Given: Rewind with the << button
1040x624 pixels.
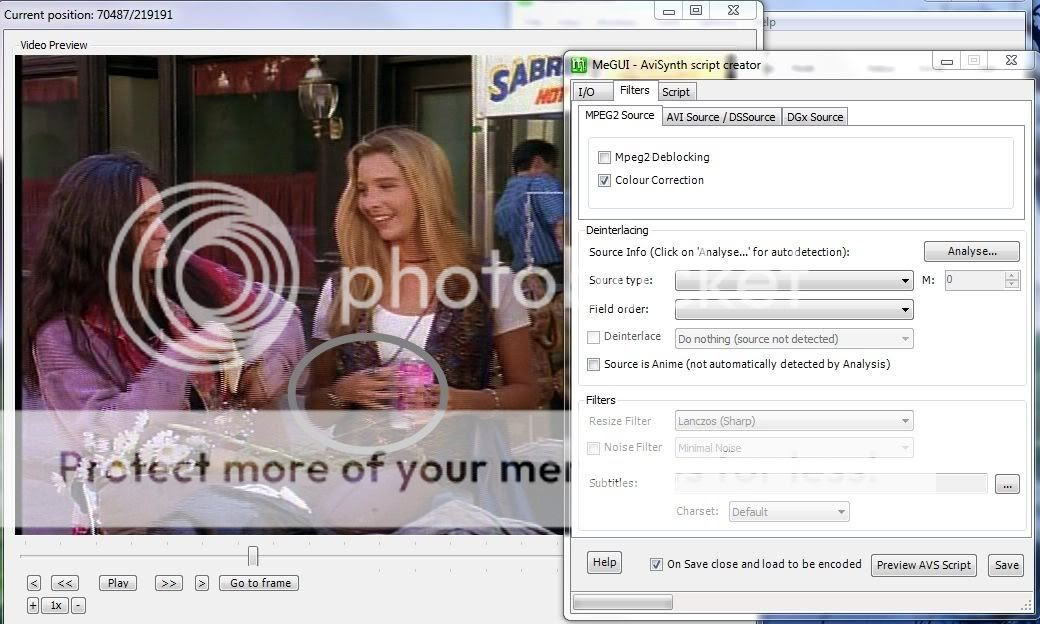Looking at the screenshot, I should (65, 583).
